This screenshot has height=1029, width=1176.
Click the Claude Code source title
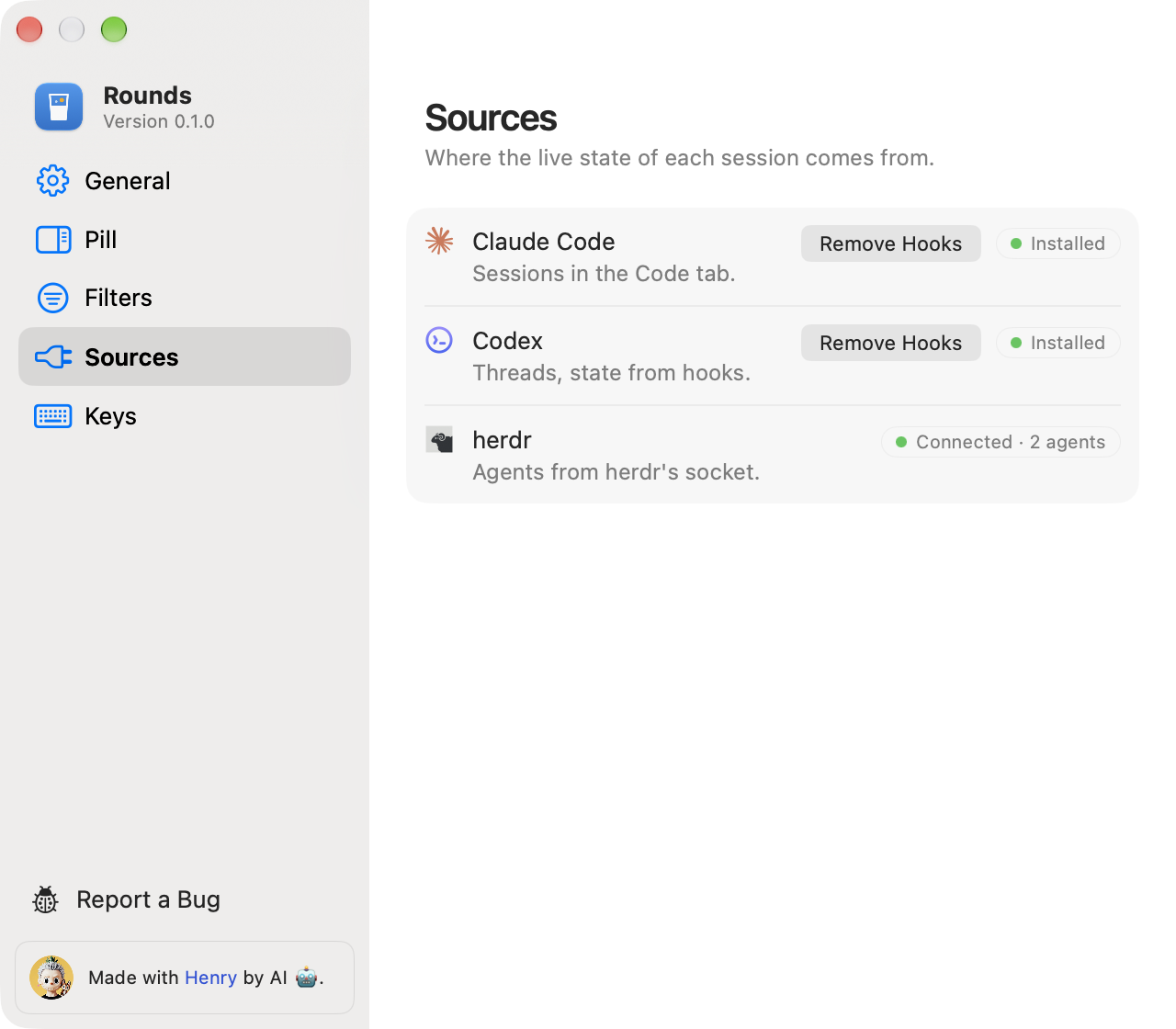[x=544, y=242]
